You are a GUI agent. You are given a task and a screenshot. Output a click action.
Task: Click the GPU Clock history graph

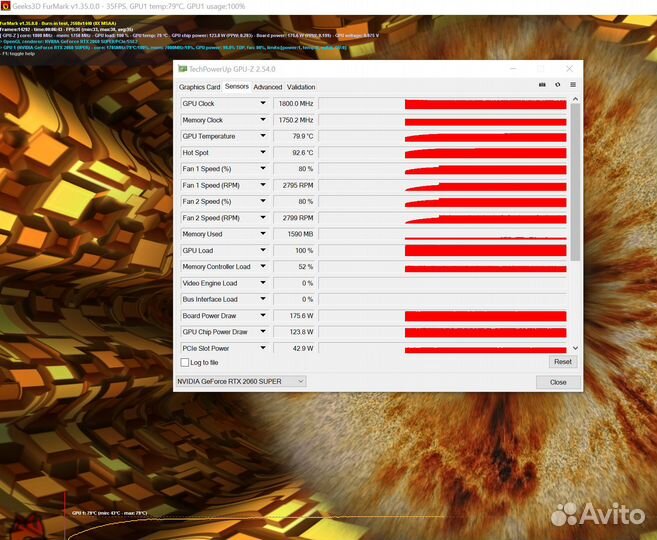pos(443,103)
